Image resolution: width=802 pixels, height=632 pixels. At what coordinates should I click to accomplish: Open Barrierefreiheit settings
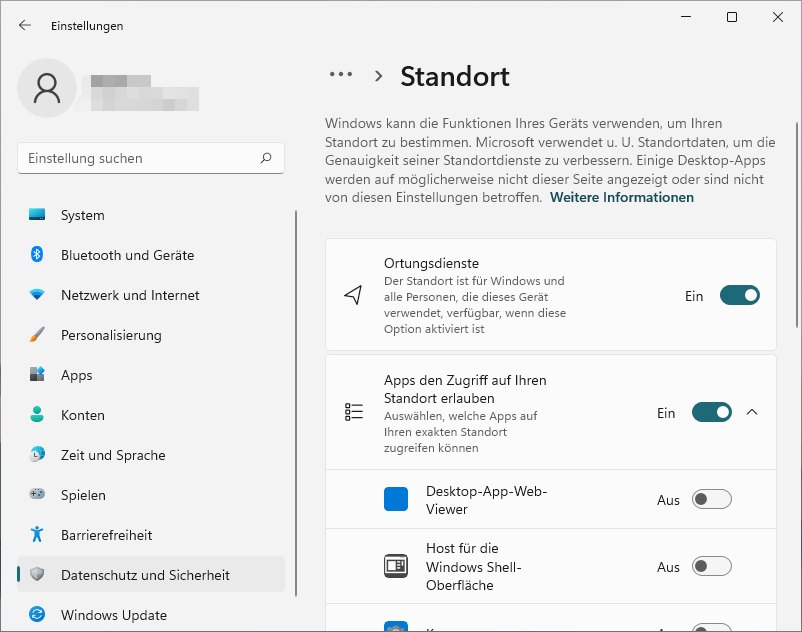pyautogui.click(x=151, y=534)
